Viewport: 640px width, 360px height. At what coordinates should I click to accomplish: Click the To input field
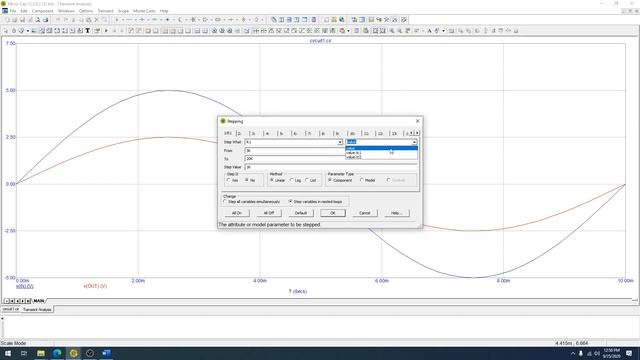295,159
